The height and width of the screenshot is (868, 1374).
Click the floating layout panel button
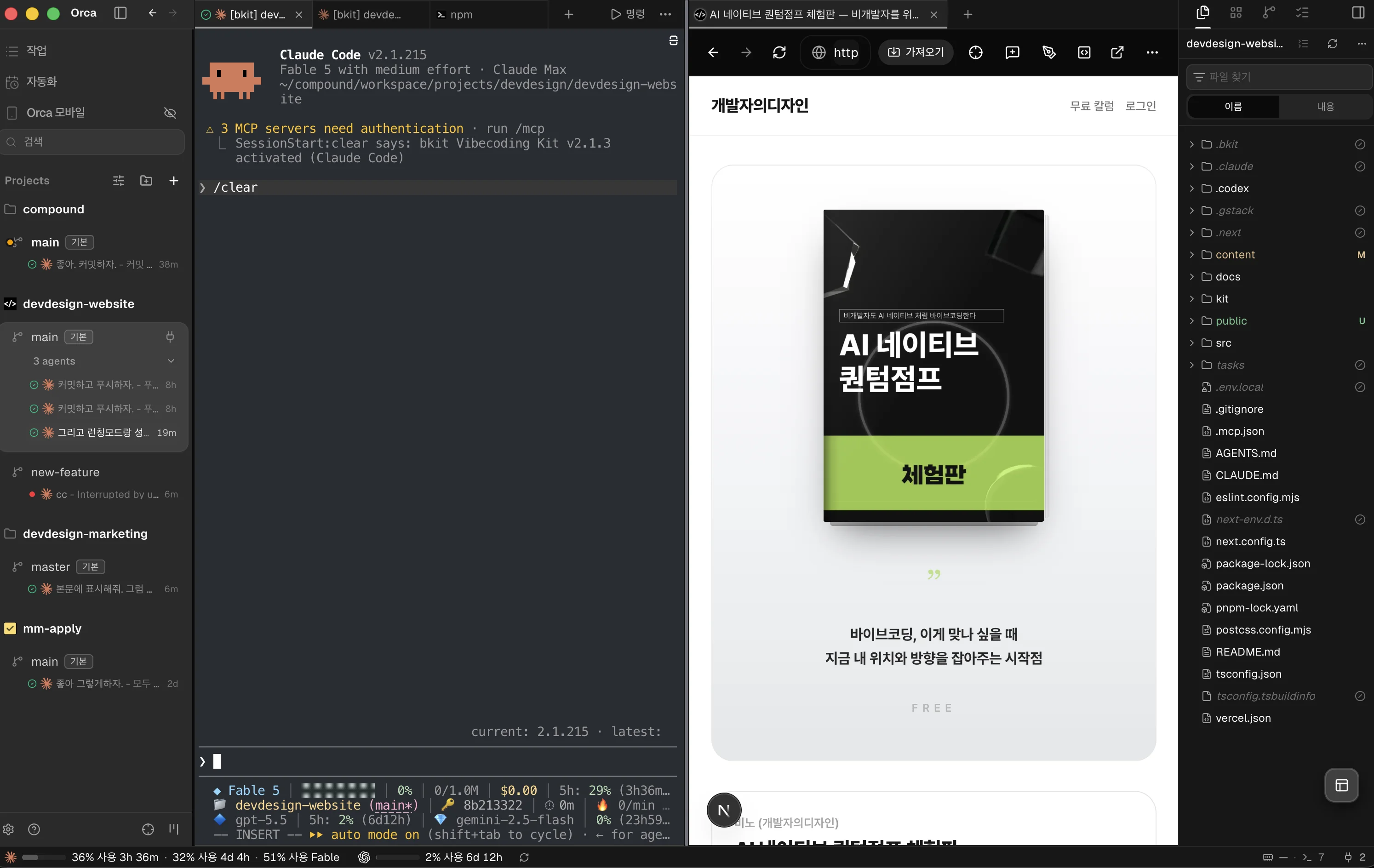1342,785
